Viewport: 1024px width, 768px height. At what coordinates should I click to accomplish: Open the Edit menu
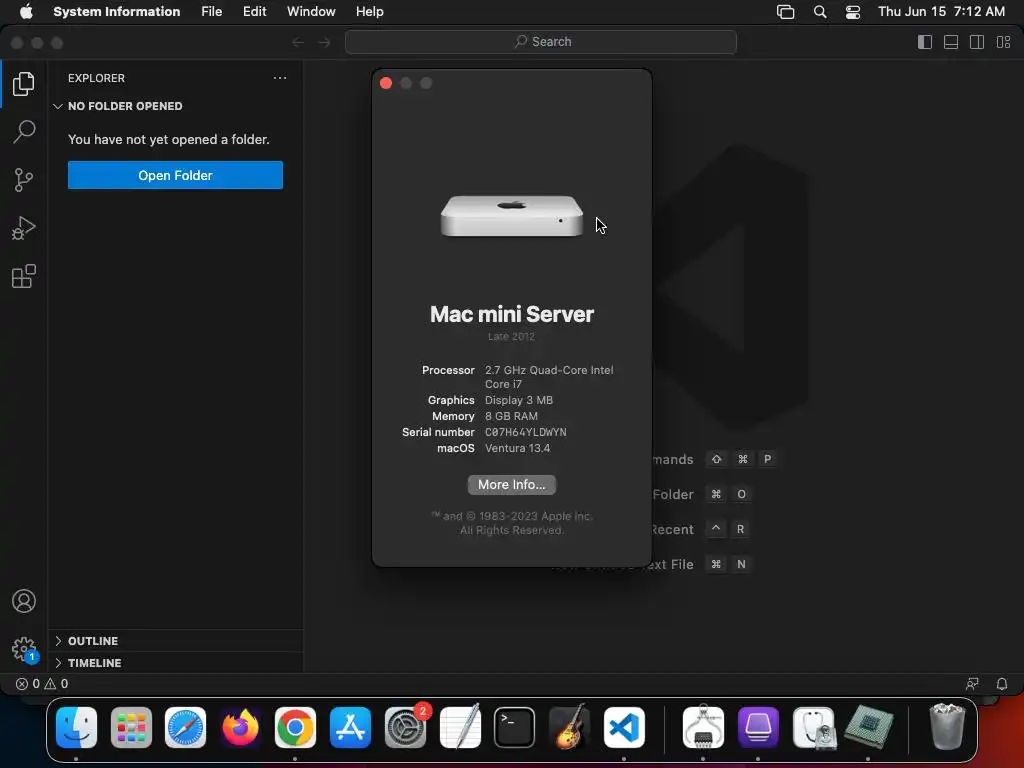pos(255,12)
